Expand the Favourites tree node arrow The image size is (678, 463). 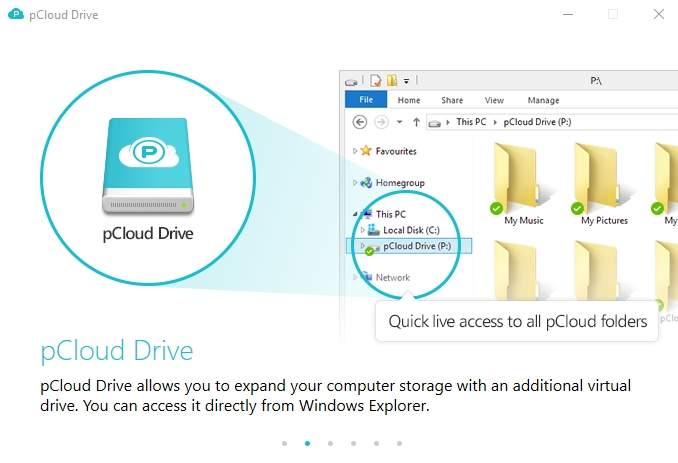(x=355, y=151)
